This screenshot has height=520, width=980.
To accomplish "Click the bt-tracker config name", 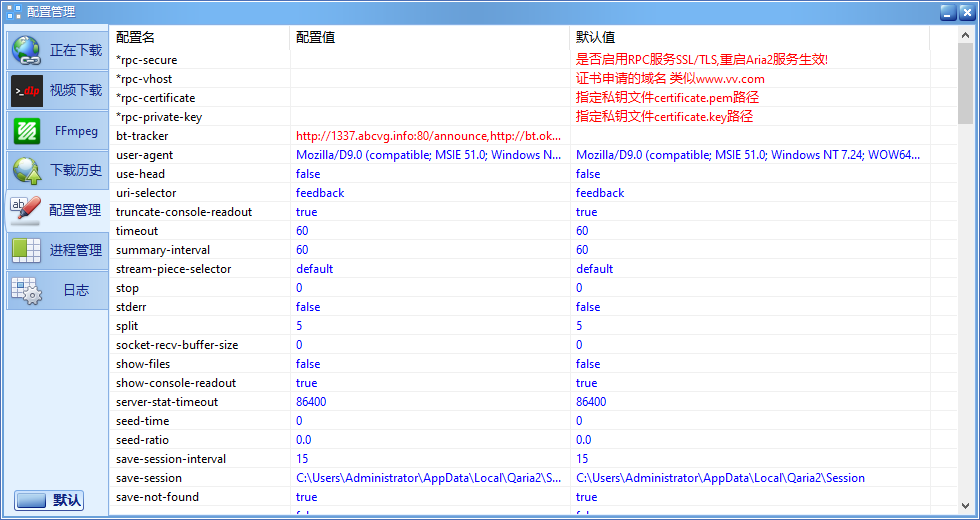I will [x=142, y=136].
